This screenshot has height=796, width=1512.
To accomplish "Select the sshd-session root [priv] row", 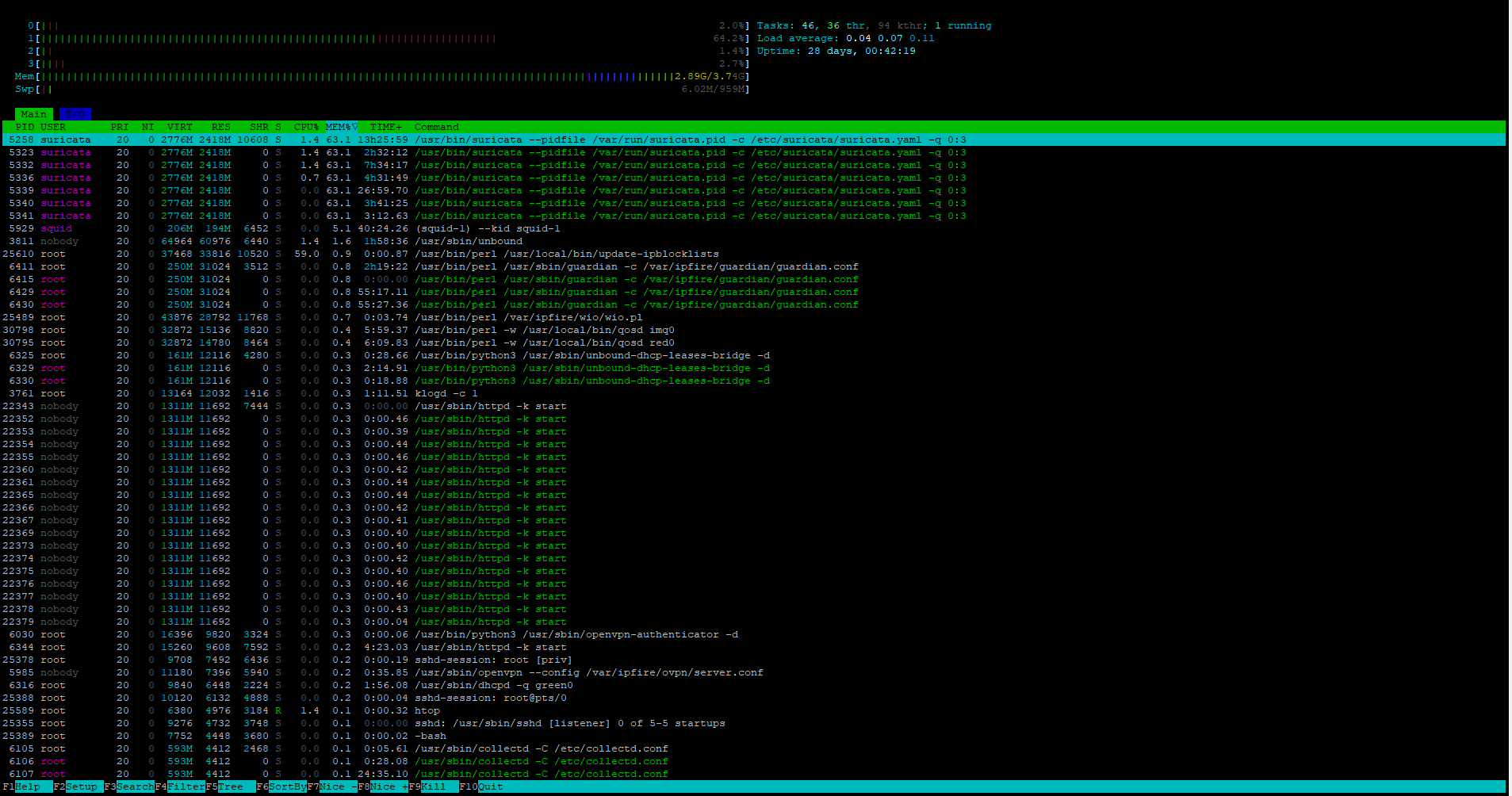I will pos(754,660).
